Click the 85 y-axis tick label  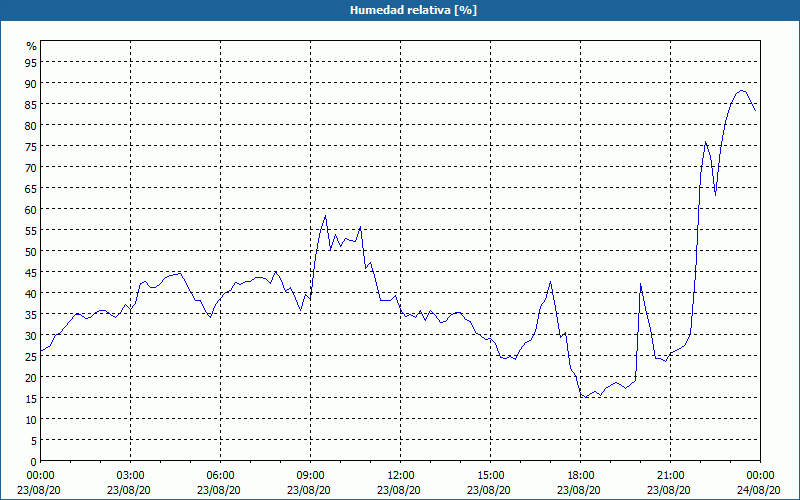click(x=31, y=104)
